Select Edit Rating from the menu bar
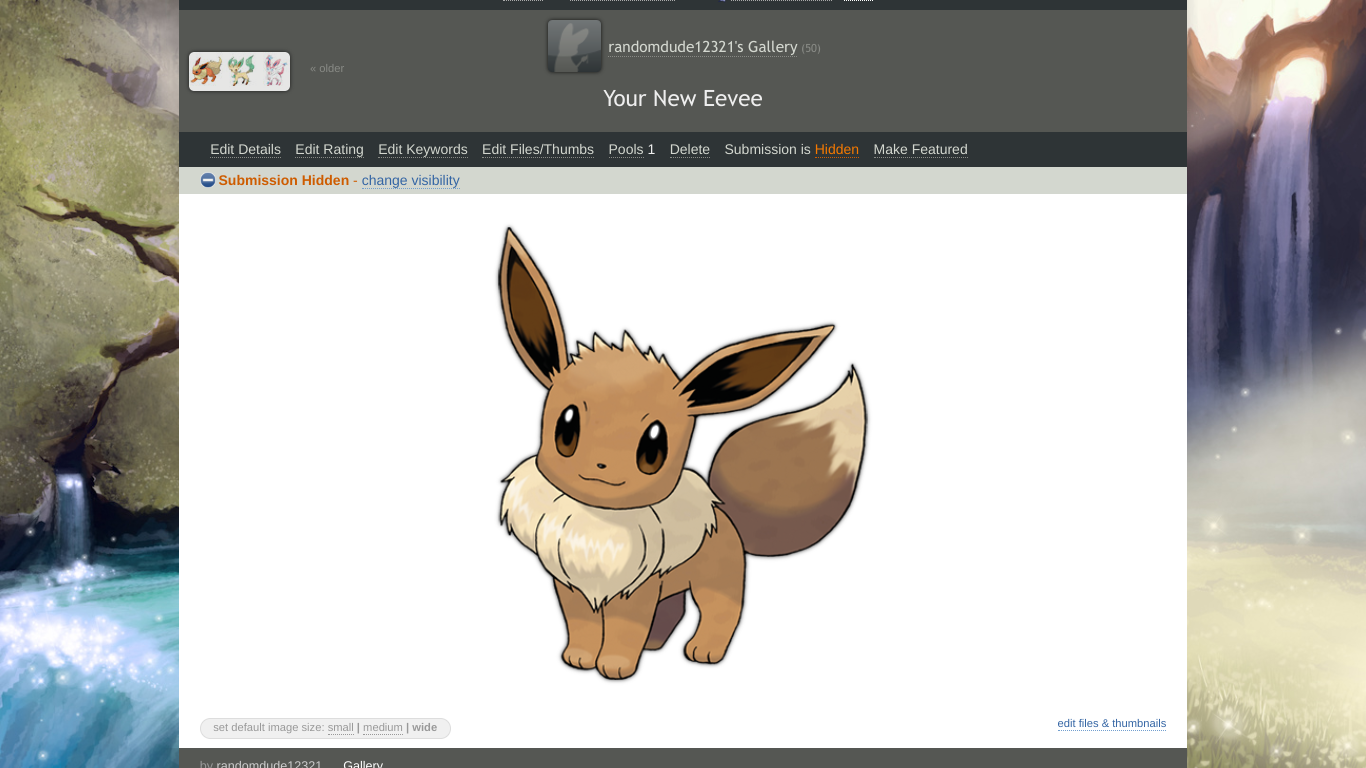Viewport: 1366px width, 768px height. coord(329,149)
